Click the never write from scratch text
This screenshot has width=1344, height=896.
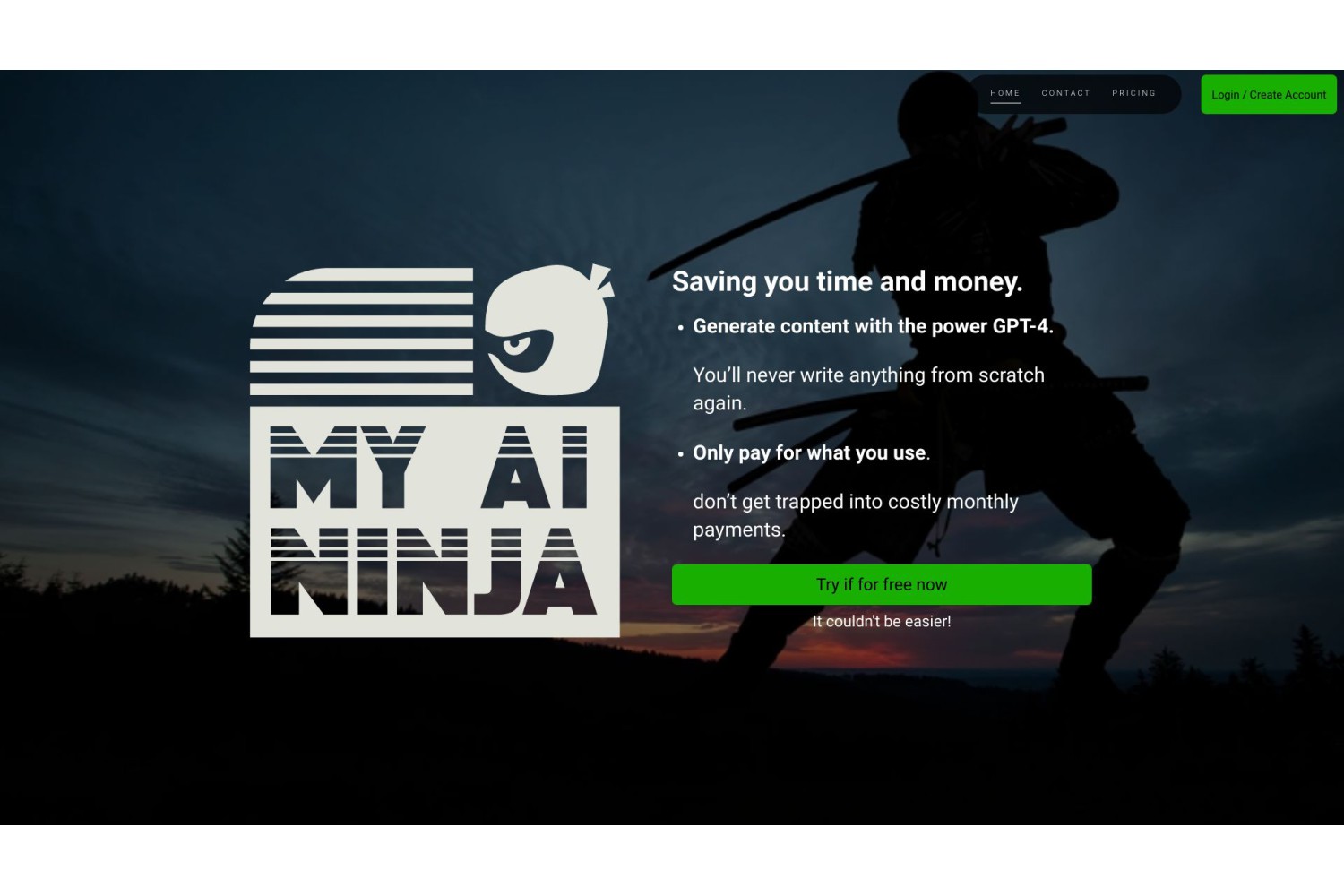pos(868,389)
